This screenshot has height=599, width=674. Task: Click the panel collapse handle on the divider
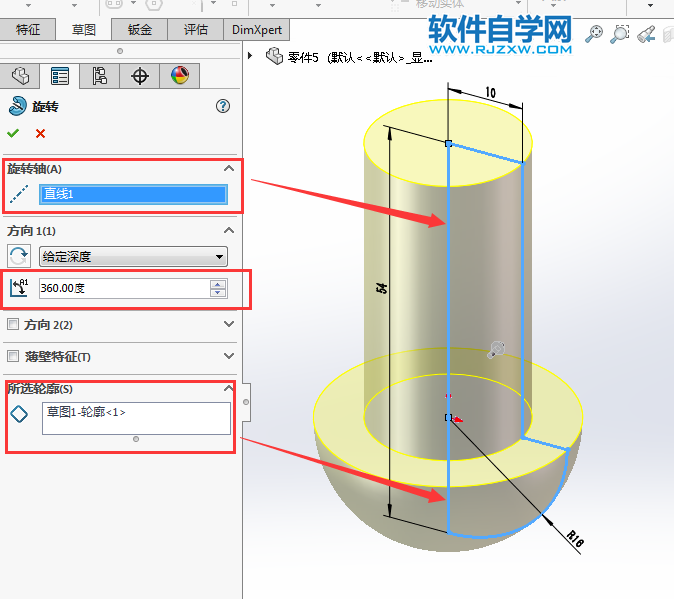(x=246, y=402)
